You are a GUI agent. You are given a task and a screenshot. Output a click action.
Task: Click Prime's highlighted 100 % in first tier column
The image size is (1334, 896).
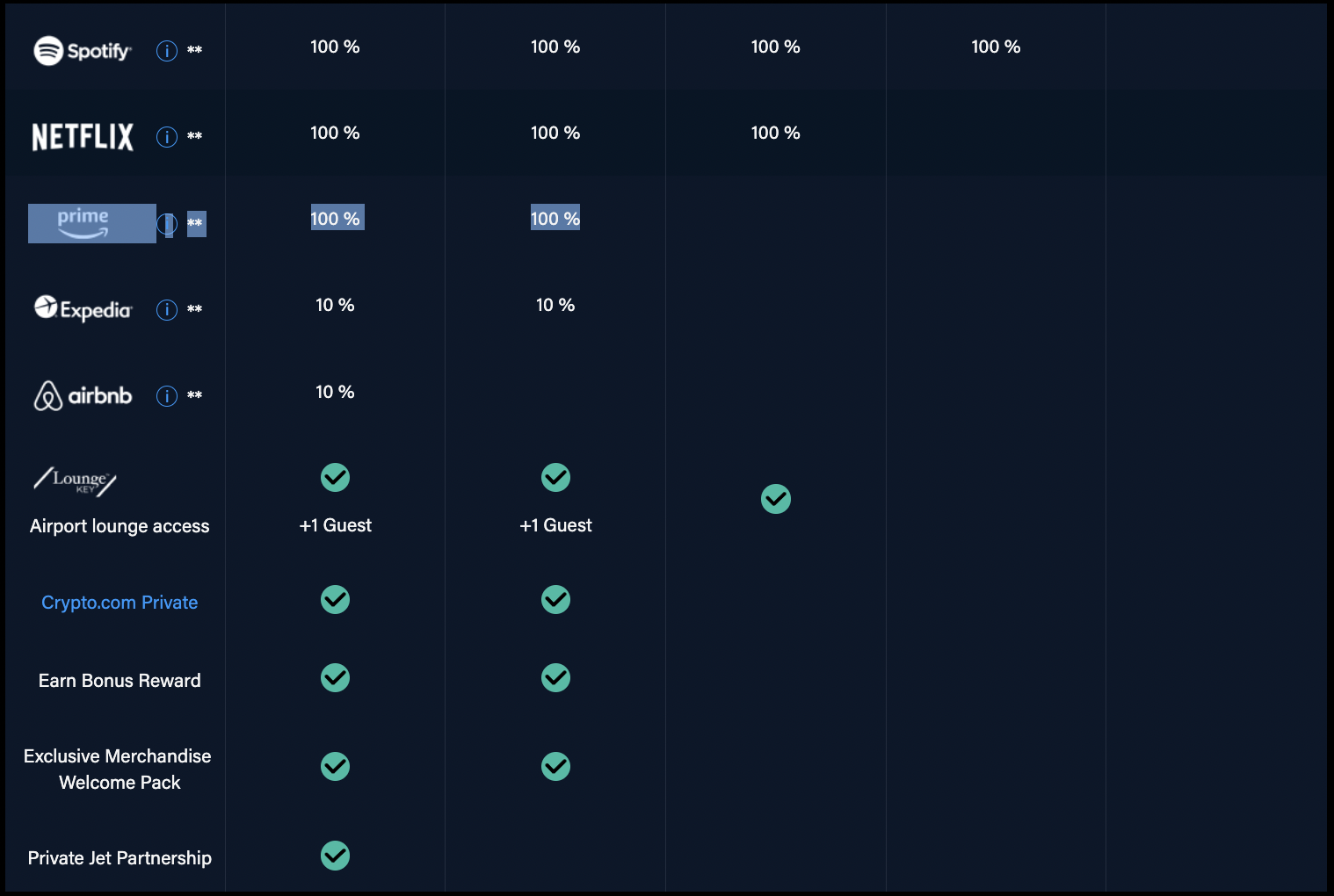(x=336, y=218)
